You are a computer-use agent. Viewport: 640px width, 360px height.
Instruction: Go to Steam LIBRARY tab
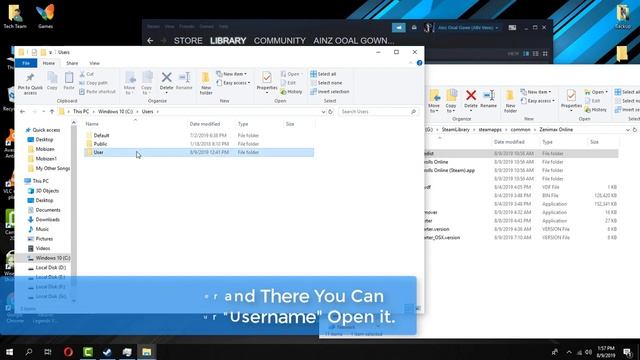coord(228,41)
